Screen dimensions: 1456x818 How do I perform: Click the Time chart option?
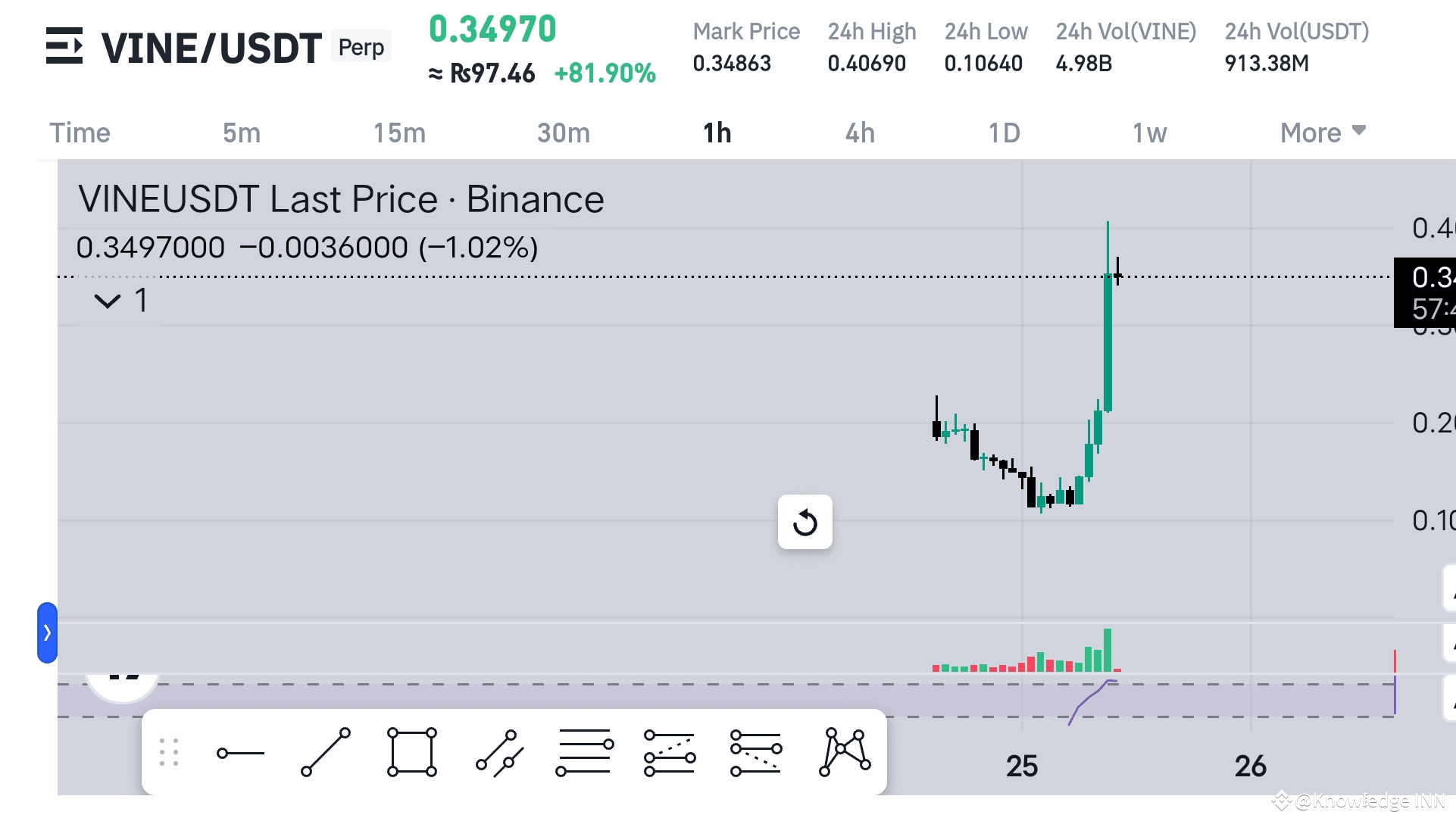click(80, 133)
